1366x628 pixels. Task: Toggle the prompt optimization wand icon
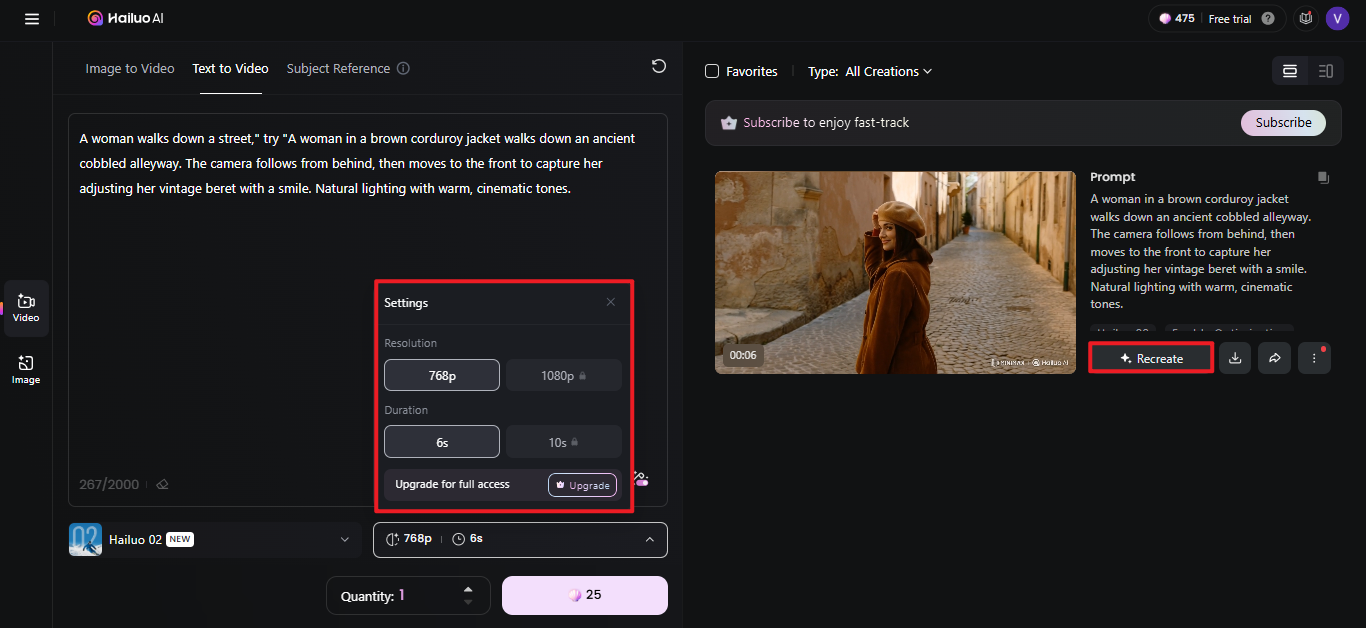(x=641, y=479)
